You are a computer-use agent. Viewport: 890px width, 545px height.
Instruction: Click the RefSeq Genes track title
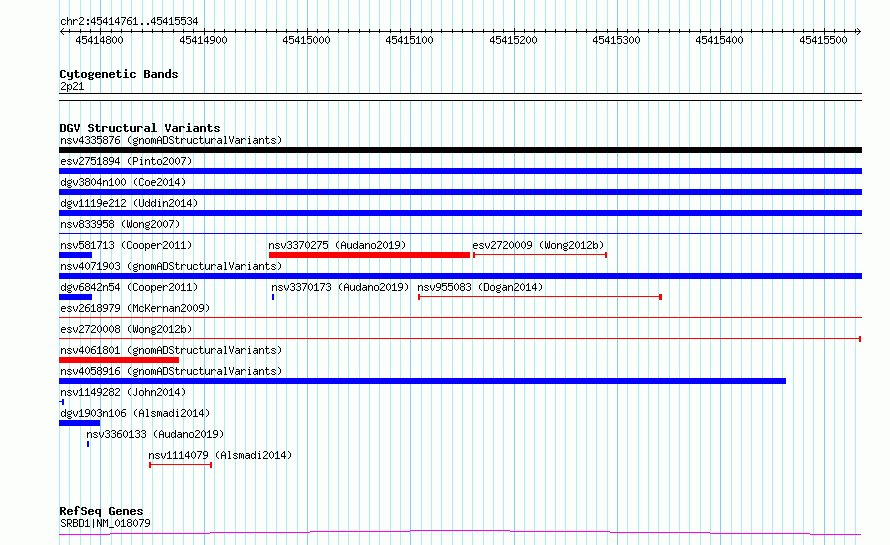click(101, 511)
